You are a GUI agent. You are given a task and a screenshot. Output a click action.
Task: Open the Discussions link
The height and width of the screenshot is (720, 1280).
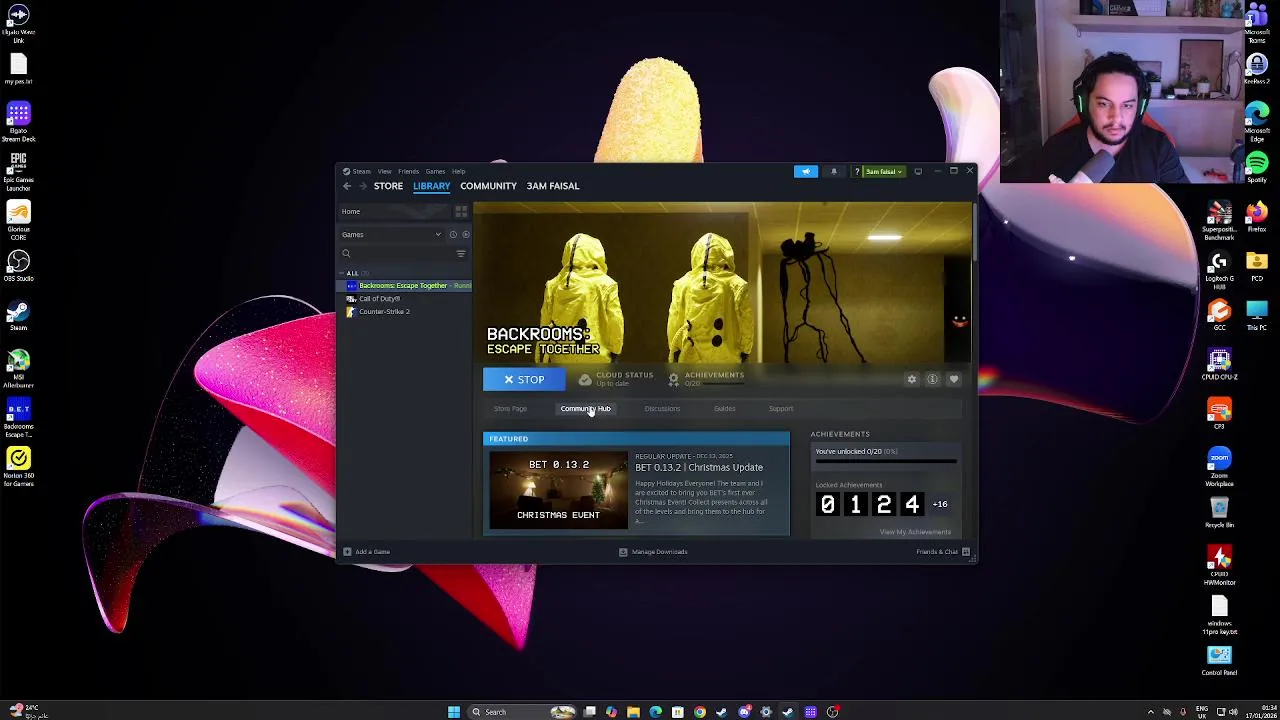(662, 409)
